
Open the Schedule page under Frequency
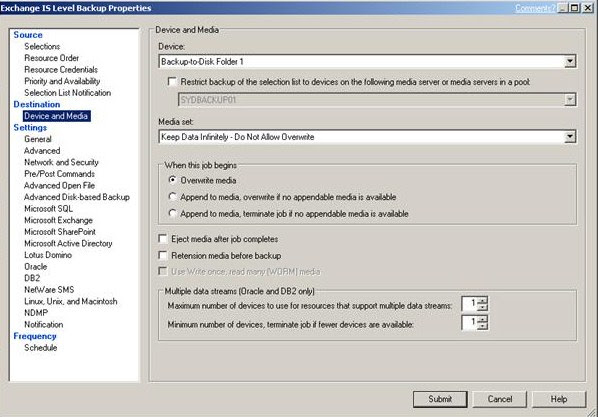point(41,348)
